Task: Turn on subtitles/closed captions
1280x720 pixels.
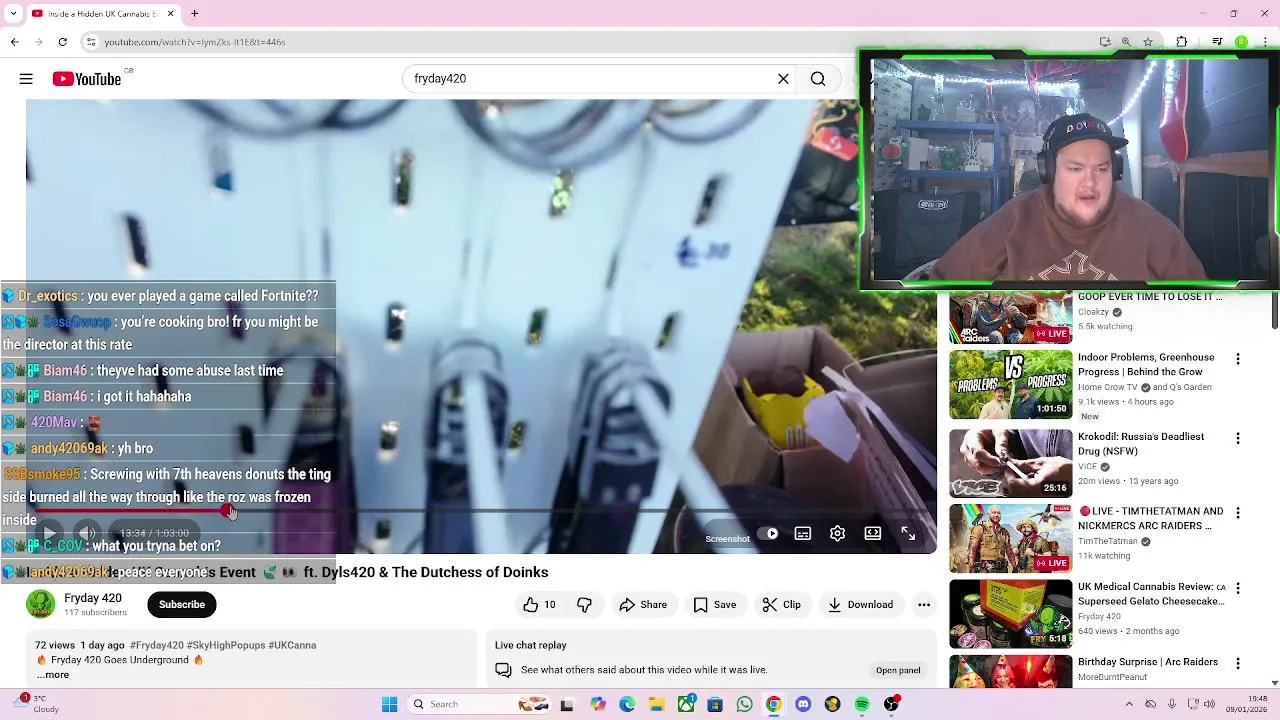Action: point(803,534)
